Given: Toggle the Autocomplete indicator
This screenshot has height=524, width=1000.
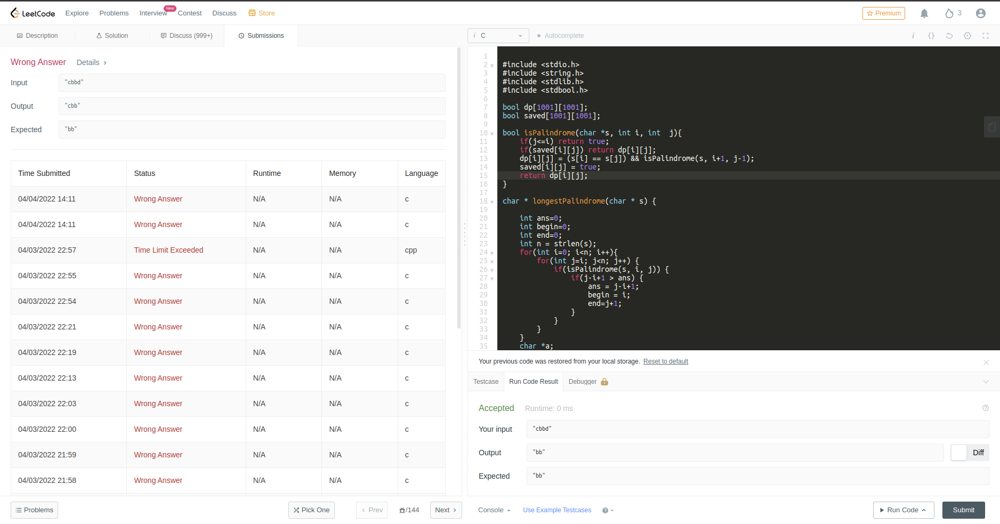Looking at the screenshot, I should click(561, 36).
